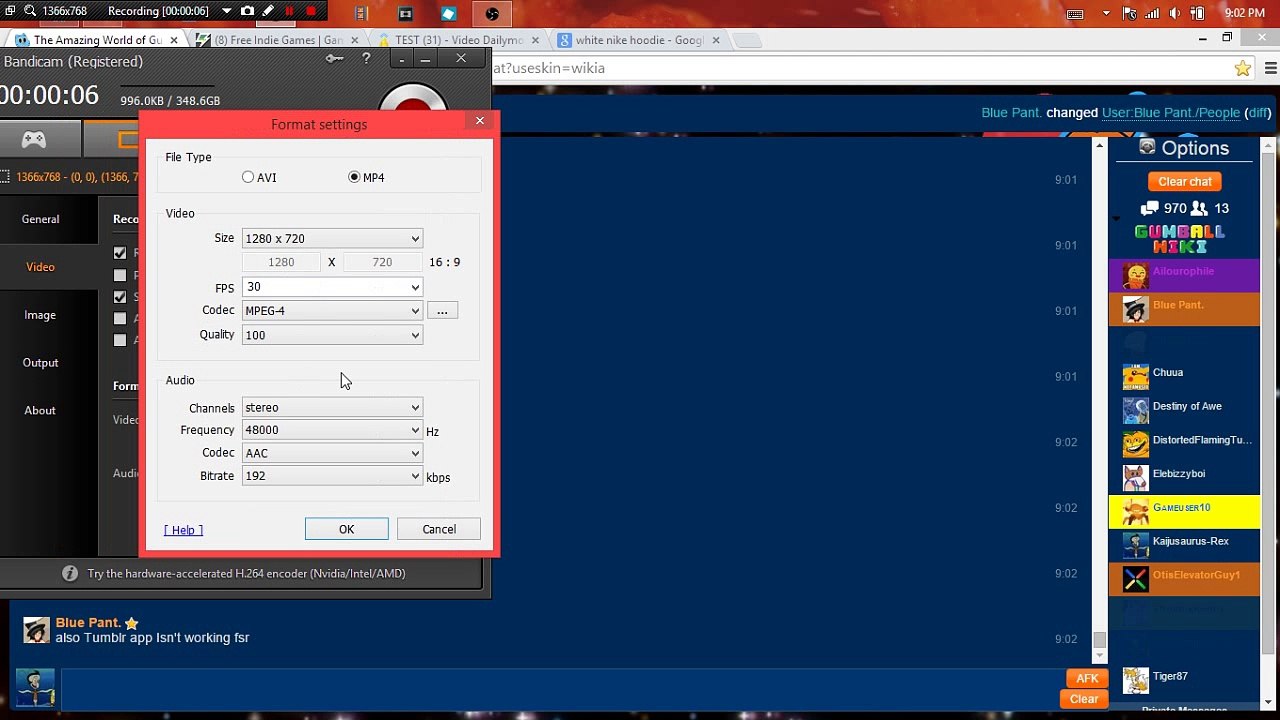Open the Output tab in Bandicam sidebar
Screen dimensions: 1280x720
point(40,363)
